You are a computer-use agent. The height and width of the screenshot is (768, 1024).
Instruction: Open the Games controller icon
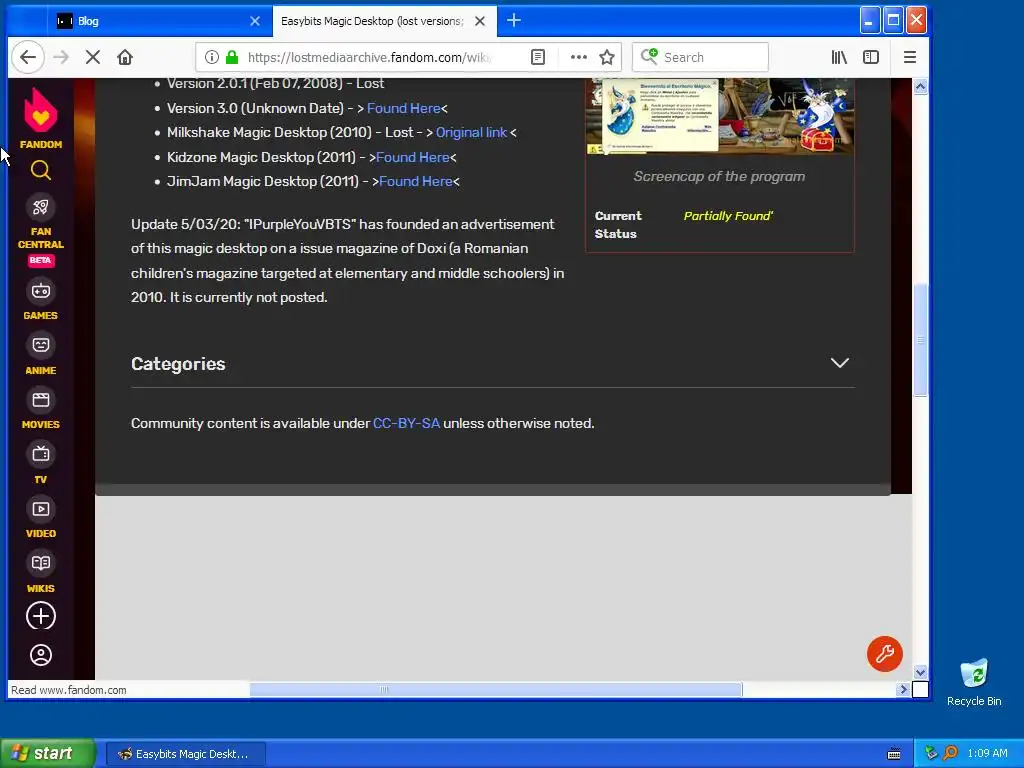(x=40, y=291)
